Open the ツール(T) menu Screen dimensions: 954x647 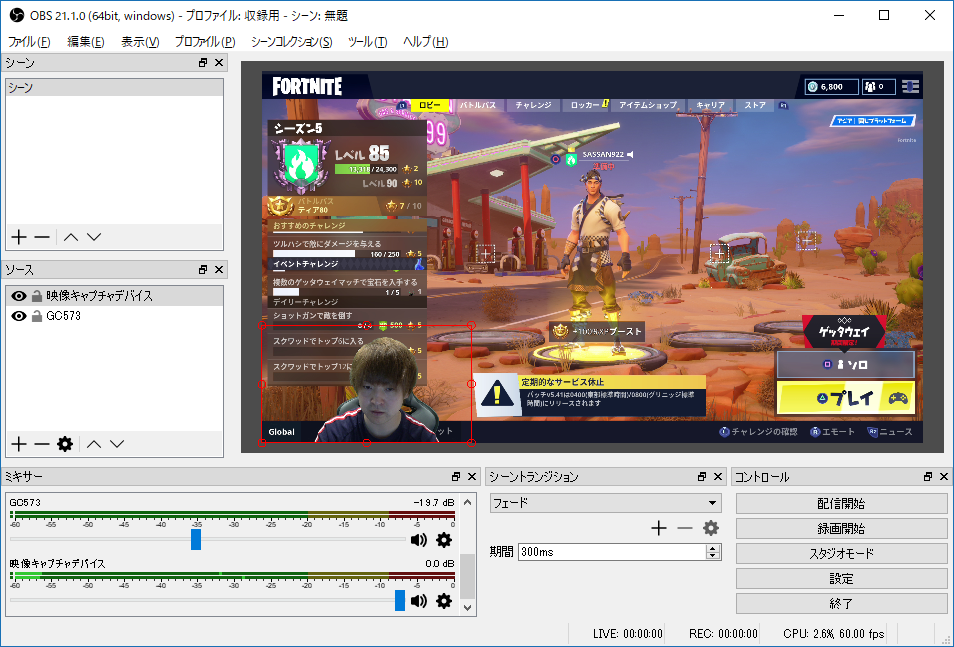click(x=367, y=41)
